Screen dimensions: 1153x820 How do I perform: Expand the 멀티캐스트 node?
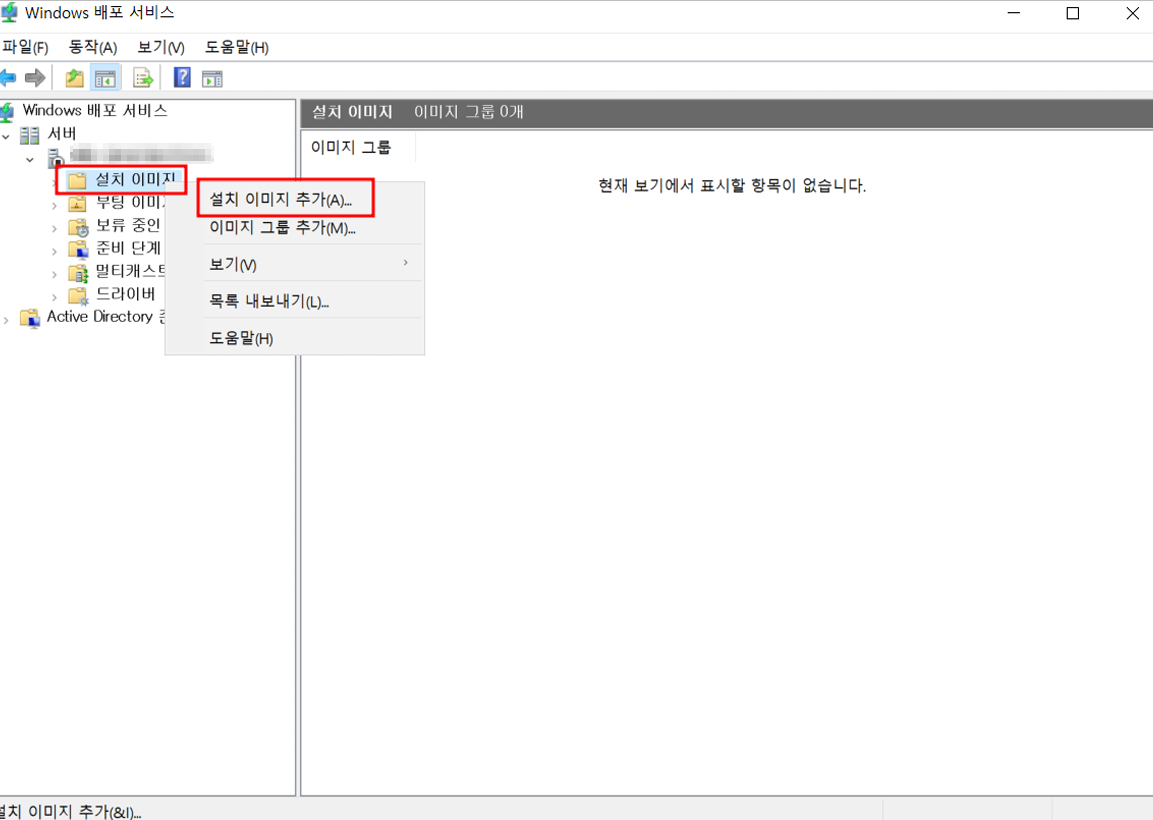pos(54,274)
